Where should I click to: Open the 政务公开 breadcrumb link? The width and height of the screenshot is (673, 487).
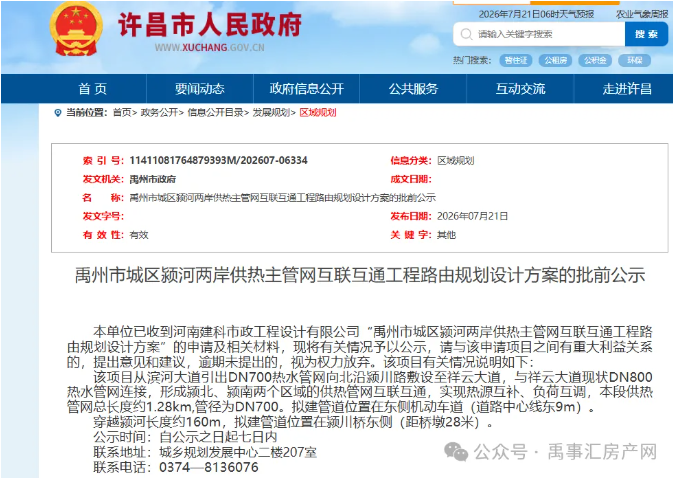[159, 113]
